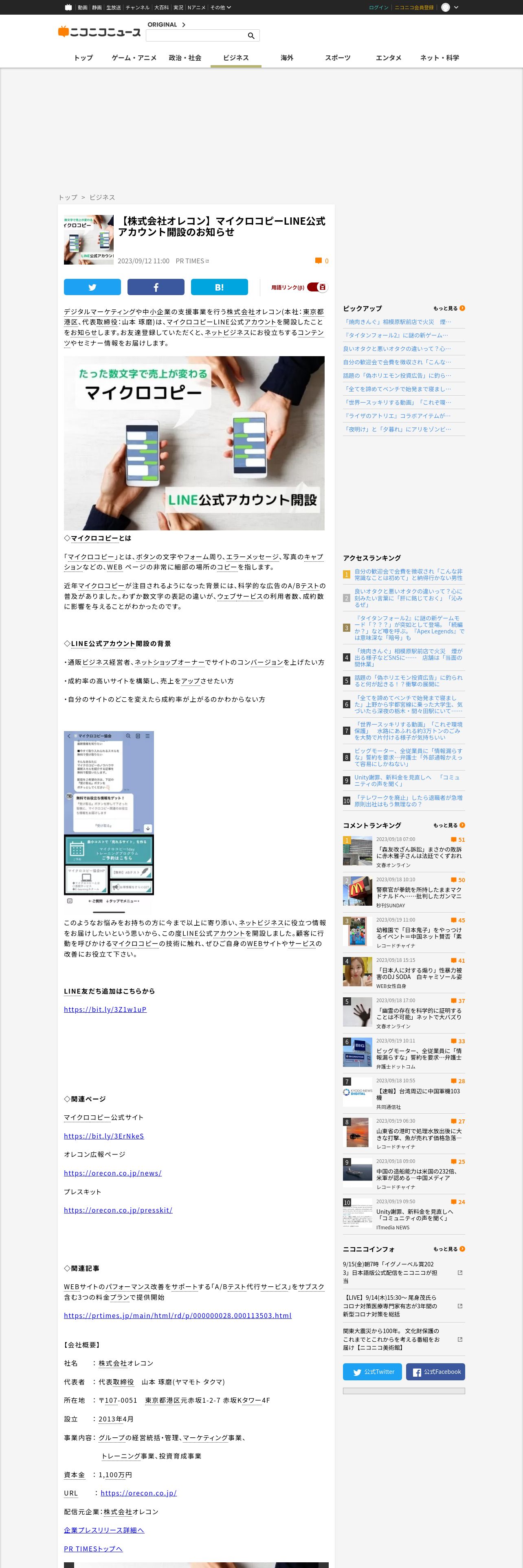Click comment count icon showing 50

(x=454, y=880)
